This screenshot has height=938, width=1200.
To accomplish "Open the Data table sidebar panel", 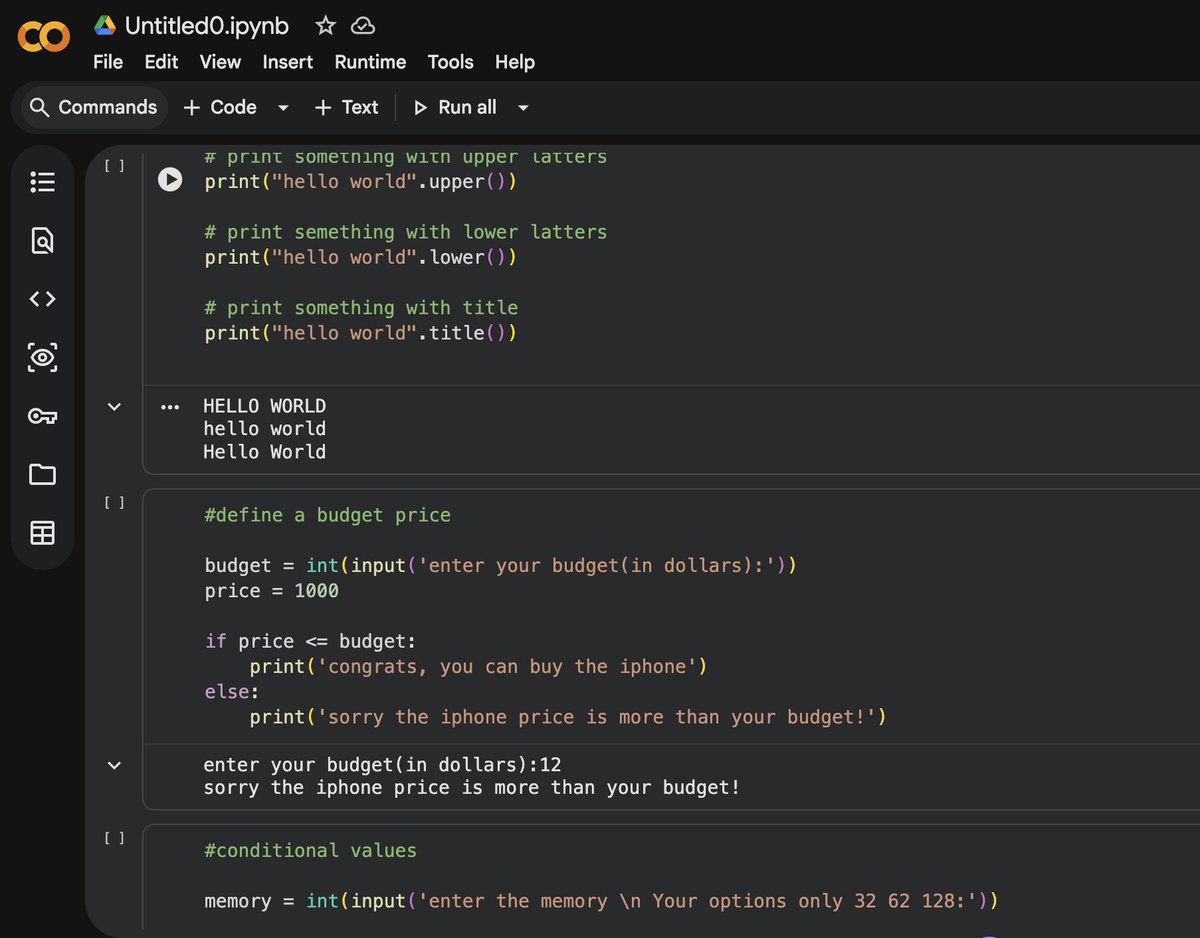I will point(43,533).
